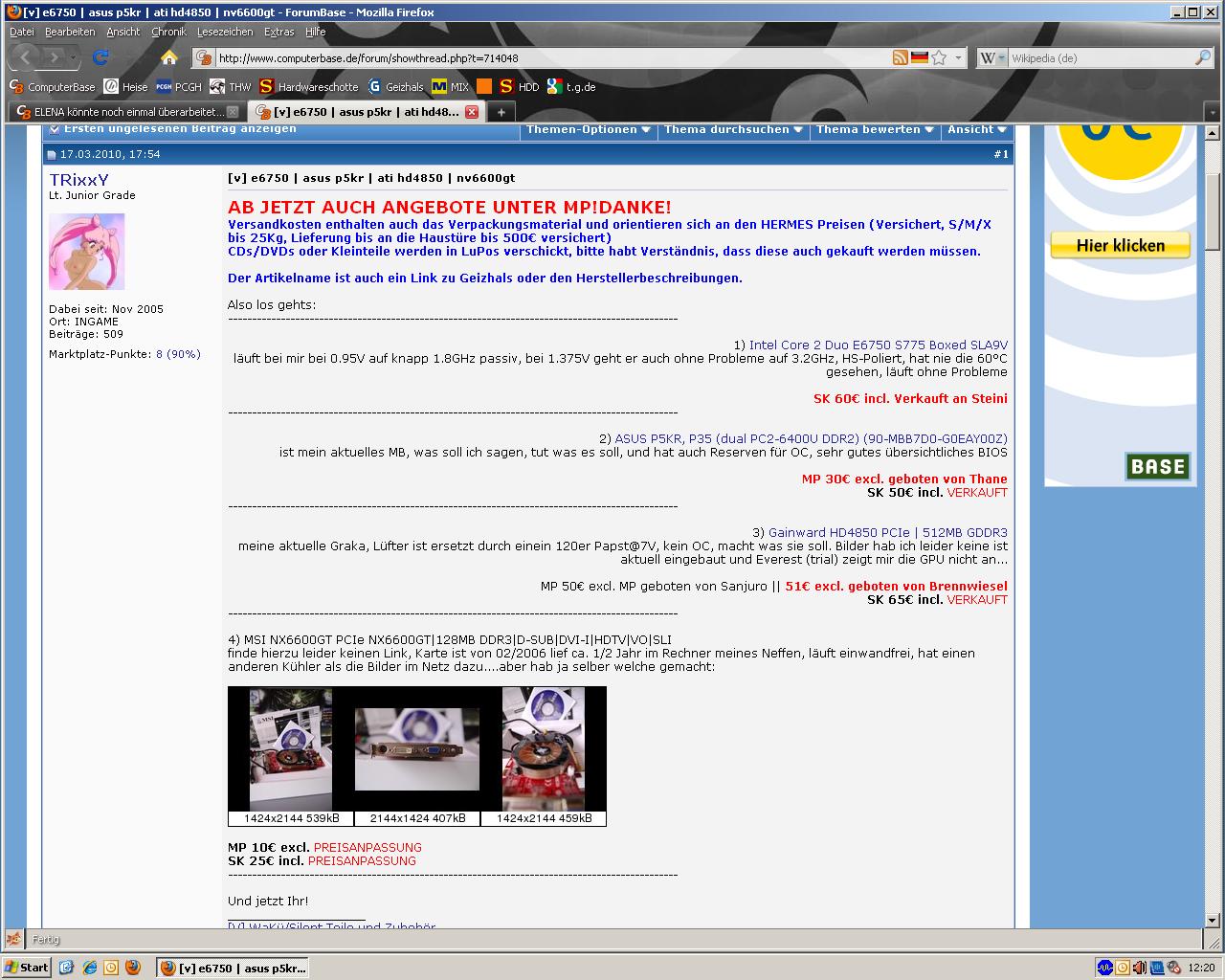Viewport: 1225px width, 980px height.
Task: Open the first thumbnail 1424x2144 539kB
Action: (x=291, y=749)
